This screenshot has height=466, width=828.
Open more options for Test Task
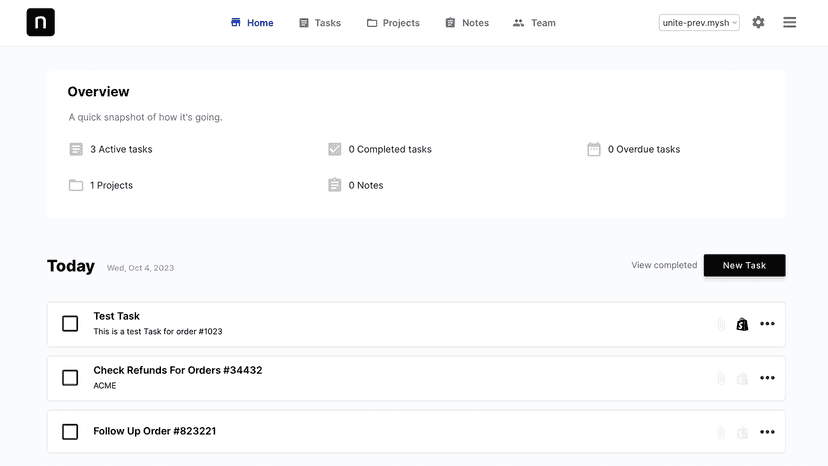[x=767, y=324]
